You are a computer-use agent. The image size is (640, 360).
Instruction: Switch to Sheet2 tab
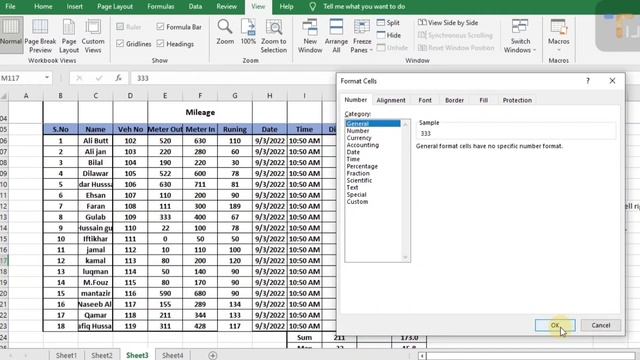point(102,356)
